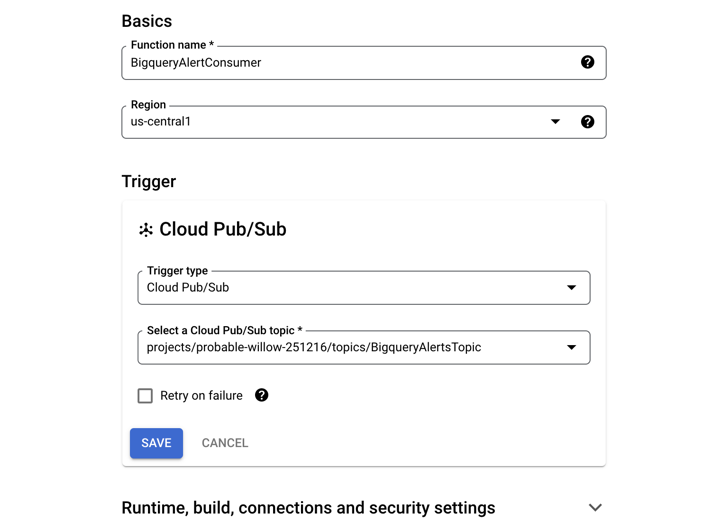Open the Region dropdown arrow
Image resolution: width=723 pixels, height=522 pixels.
point(555,122)
